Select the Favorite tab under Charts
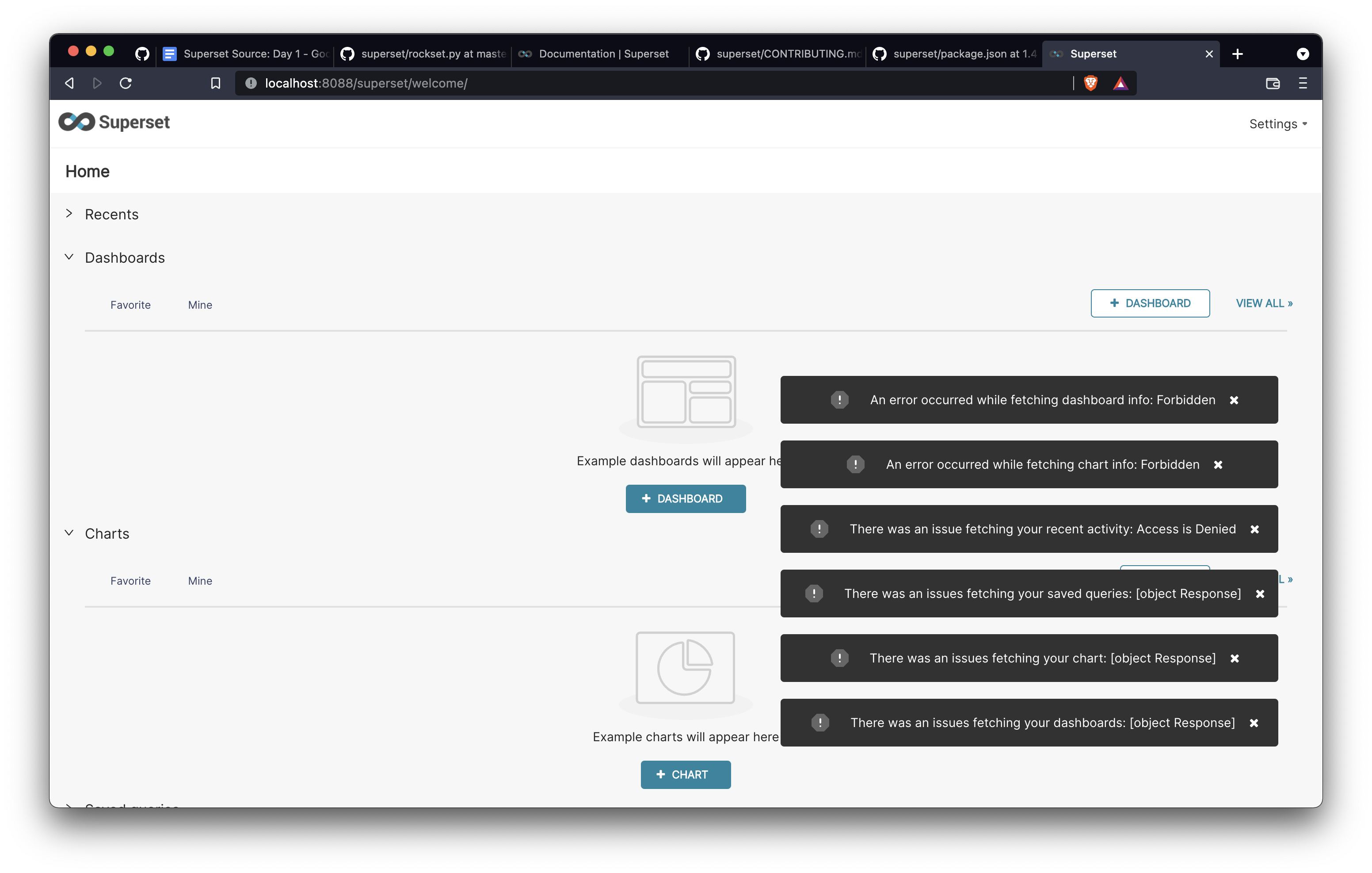The width and height of the screenshot is (1372, 873). tap(130, 580)
